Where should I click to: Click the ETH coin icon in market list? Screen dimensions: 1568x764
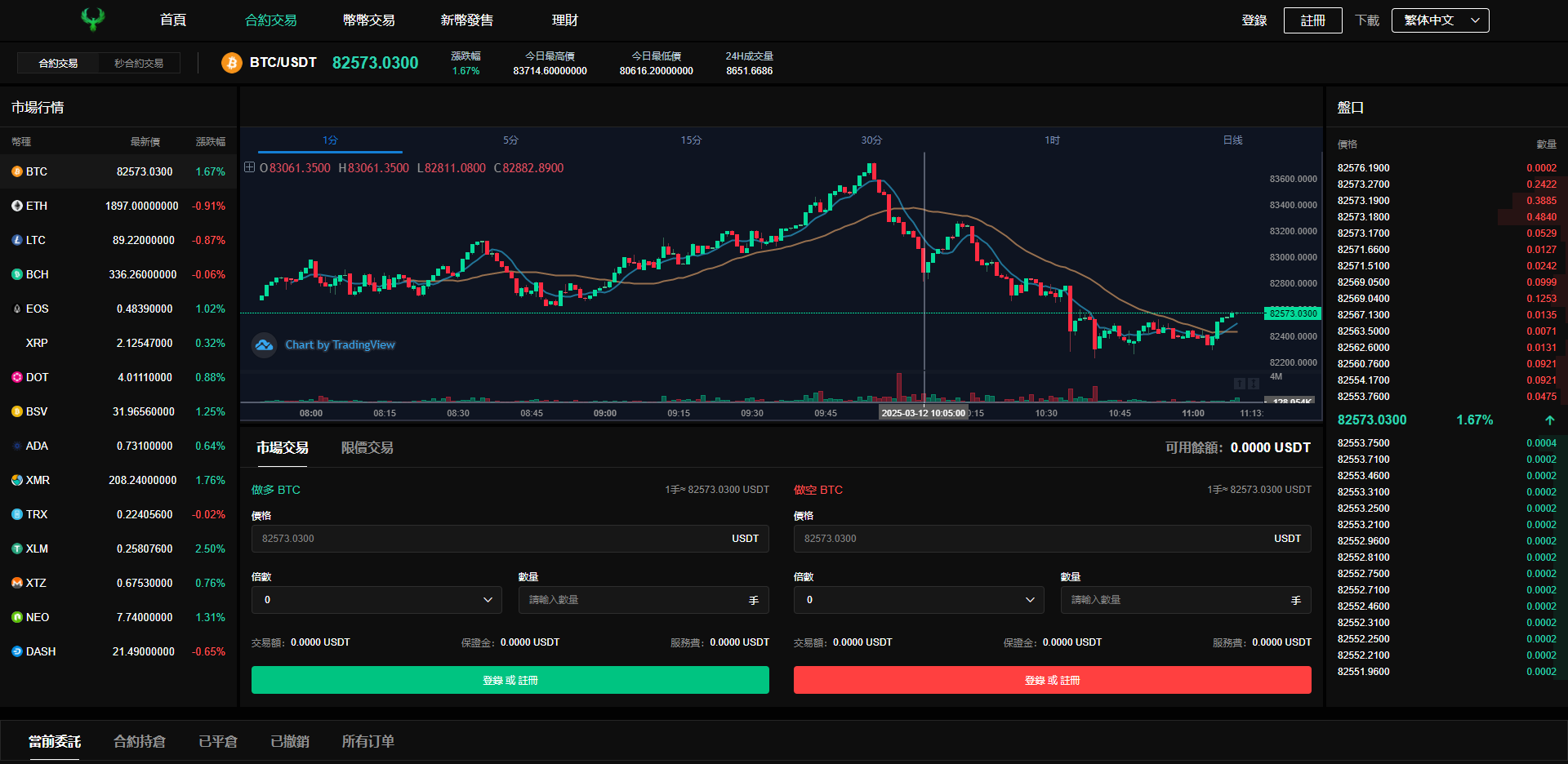[x=17, y=206]
